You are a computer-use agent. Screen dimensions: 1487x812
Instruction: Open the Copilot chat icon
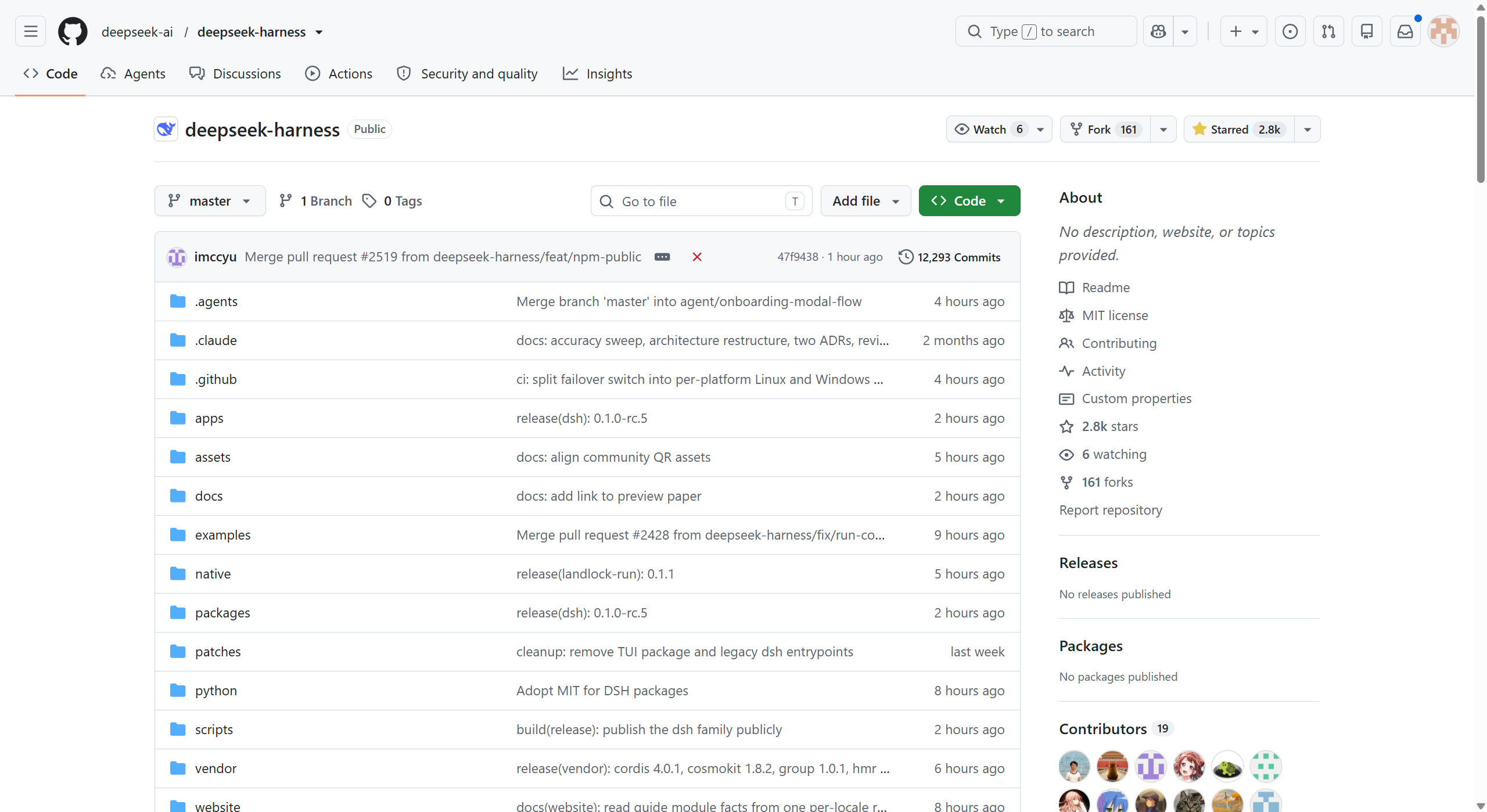1158,31
